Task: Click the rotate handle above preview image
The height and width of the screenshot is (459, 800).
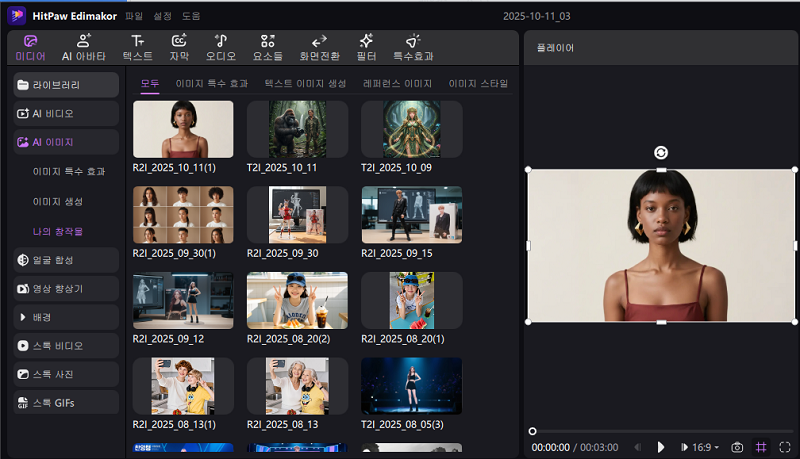Action: pyautogui.click(x=661, y=153)
